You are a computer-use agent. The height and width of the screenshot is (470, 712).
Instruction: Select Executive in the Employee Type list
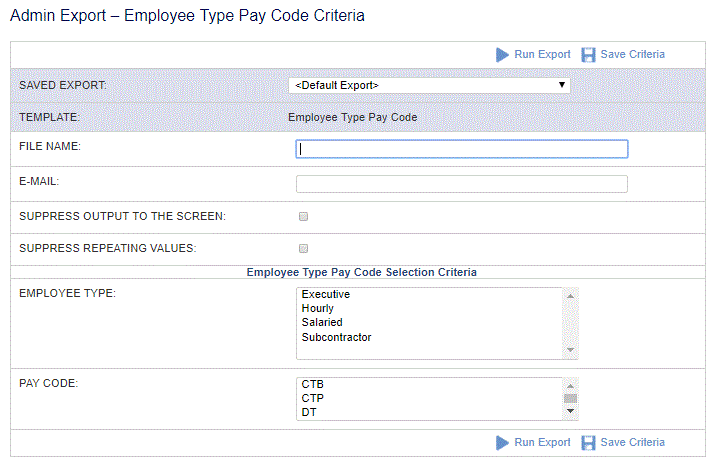coord(326,294)
